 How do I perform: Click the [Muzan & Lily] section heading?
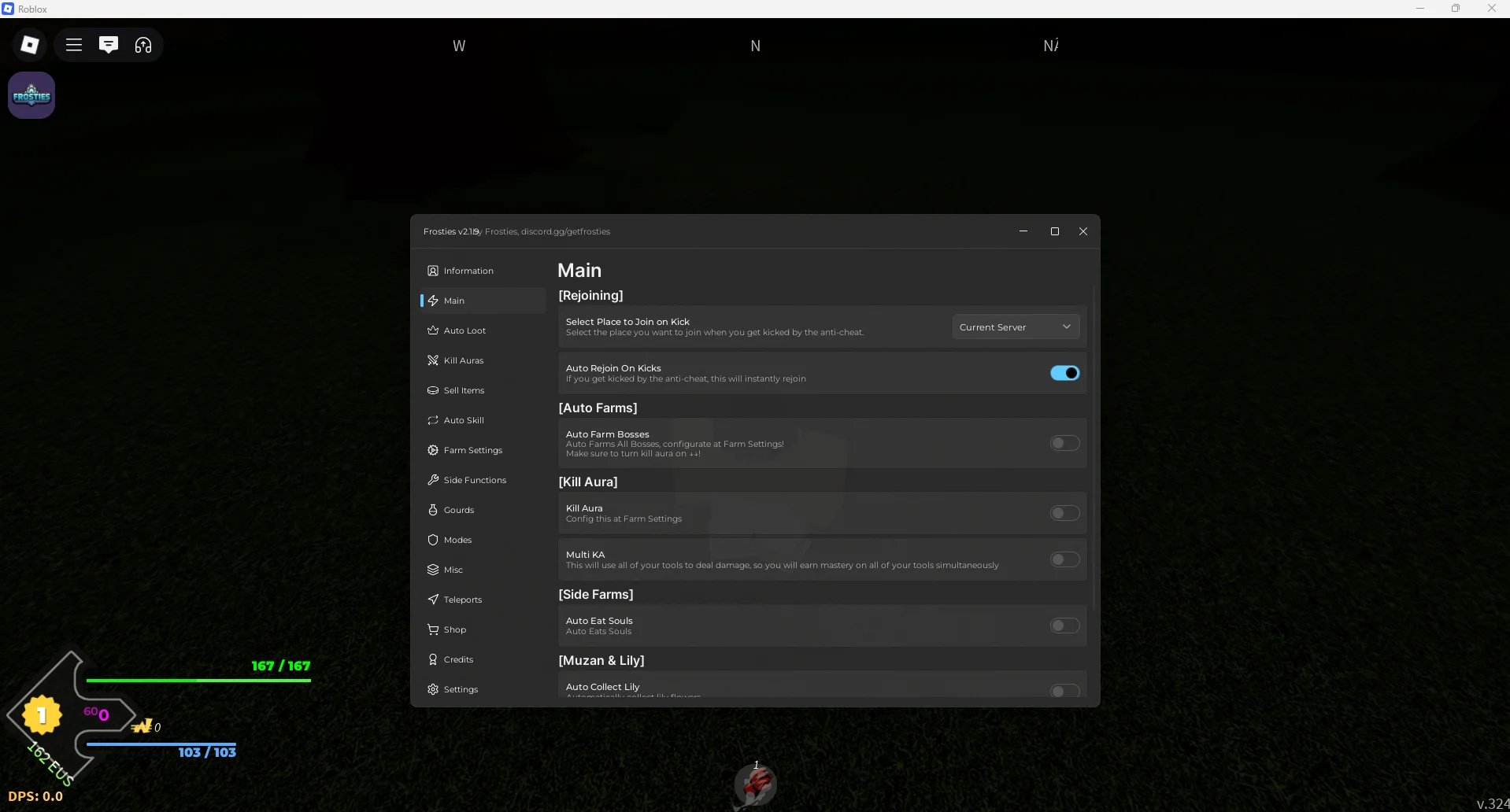601,660
